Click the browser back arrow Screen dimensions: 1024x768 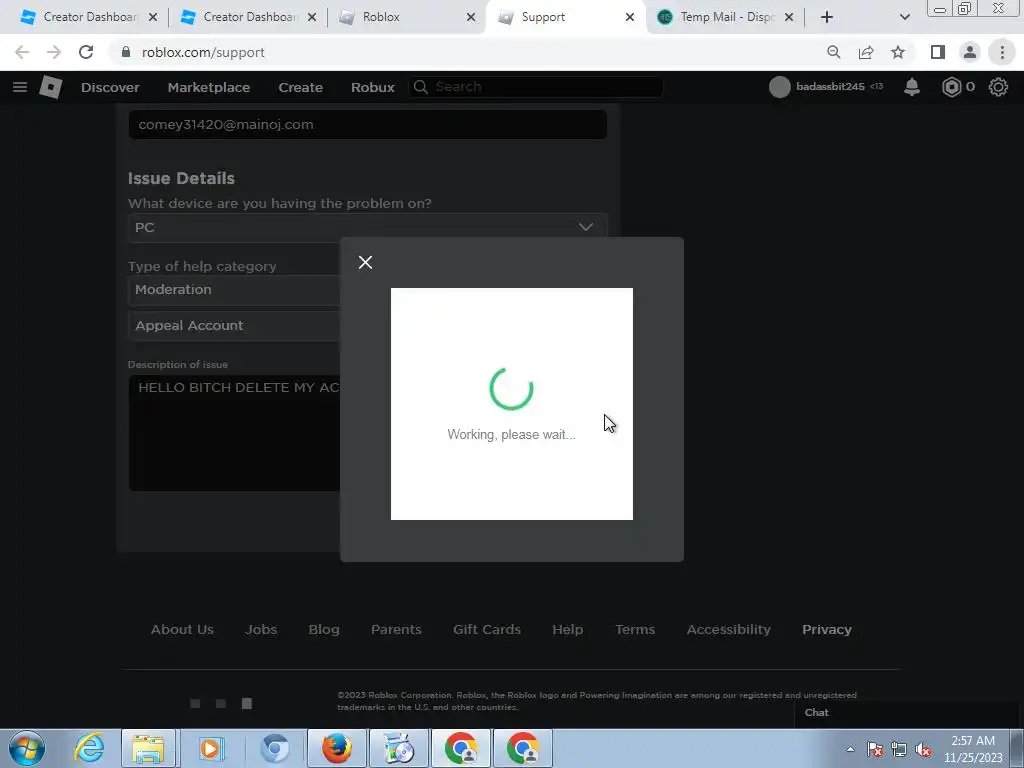pyautogui.click(x=22, y=52)
